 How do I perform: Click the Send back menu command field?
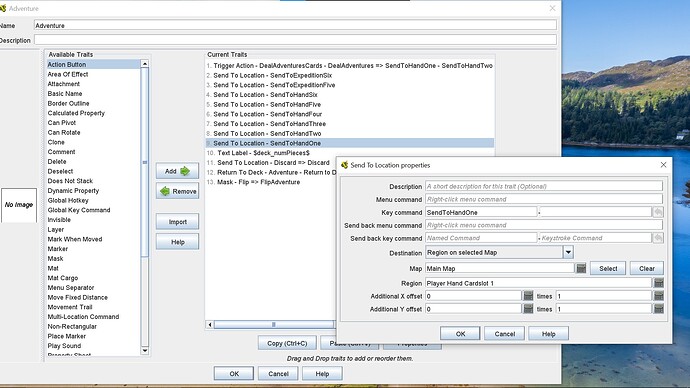click(x=544, y=225)
